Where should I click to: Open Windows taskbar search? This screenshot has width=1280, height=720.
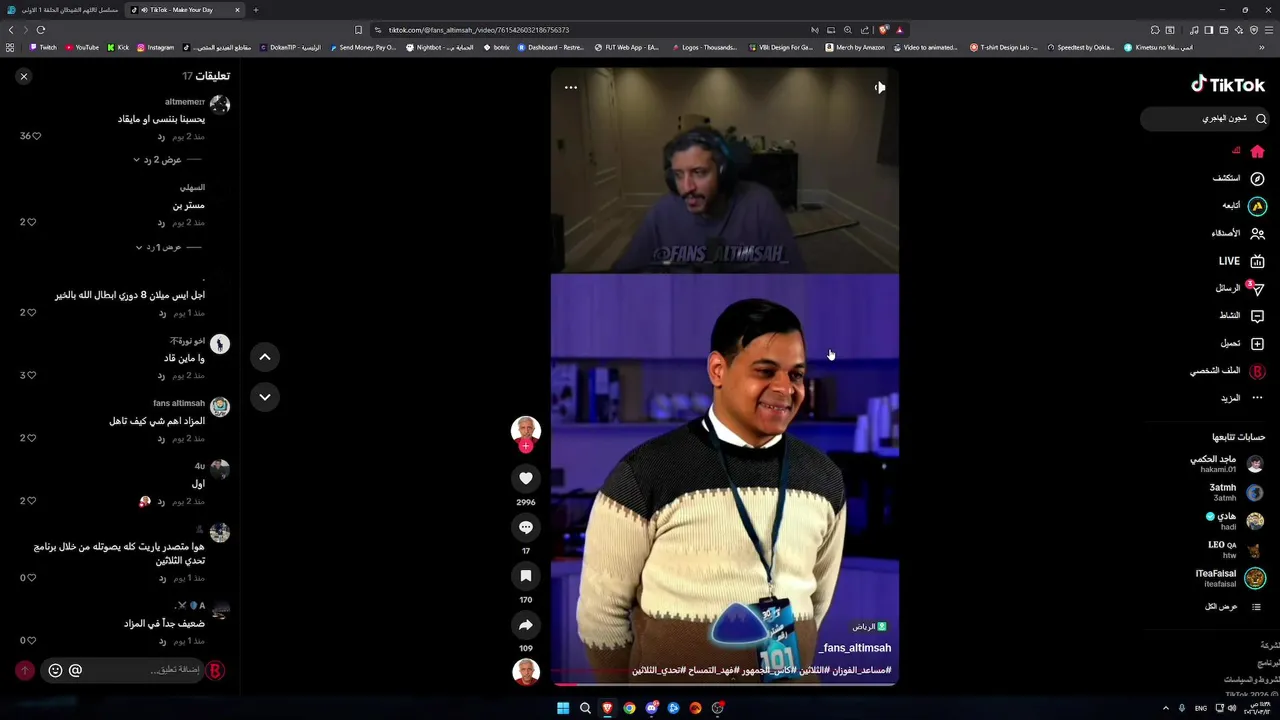click(585, 708)
